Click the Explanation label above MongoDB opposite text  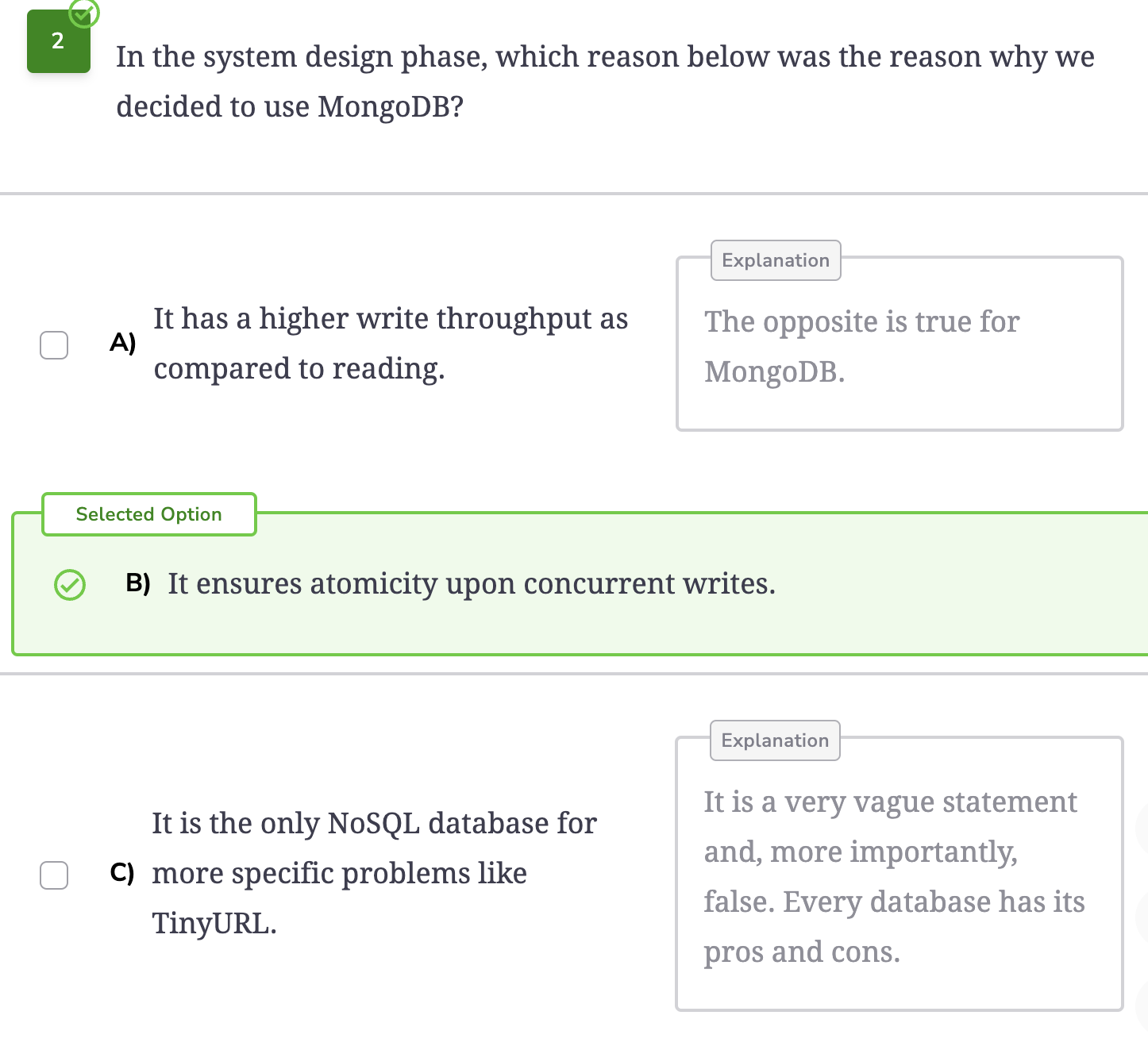tap(776, 260)
